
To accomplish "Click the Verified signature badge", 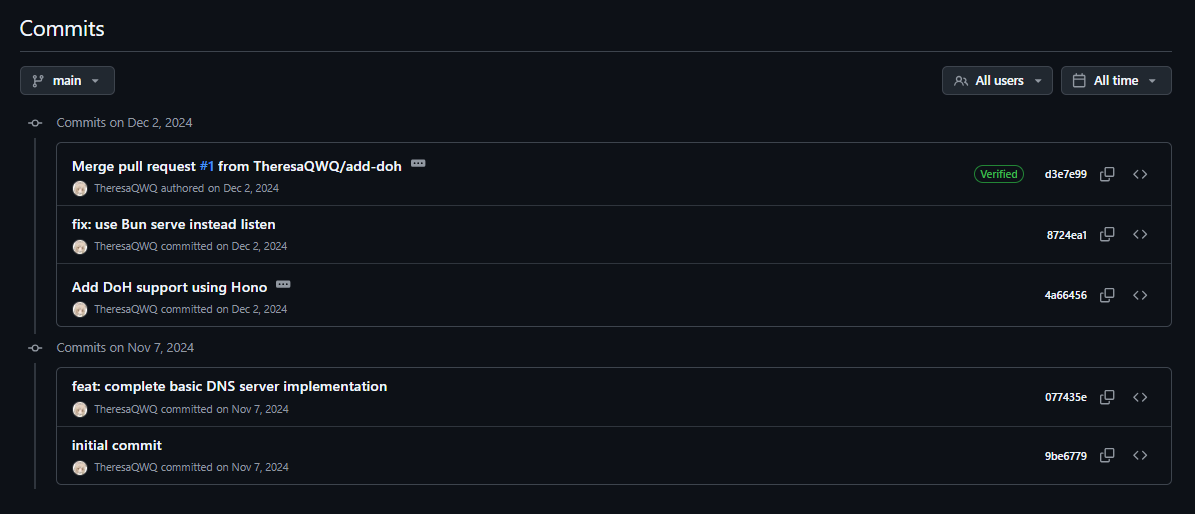I will (998, 174).
